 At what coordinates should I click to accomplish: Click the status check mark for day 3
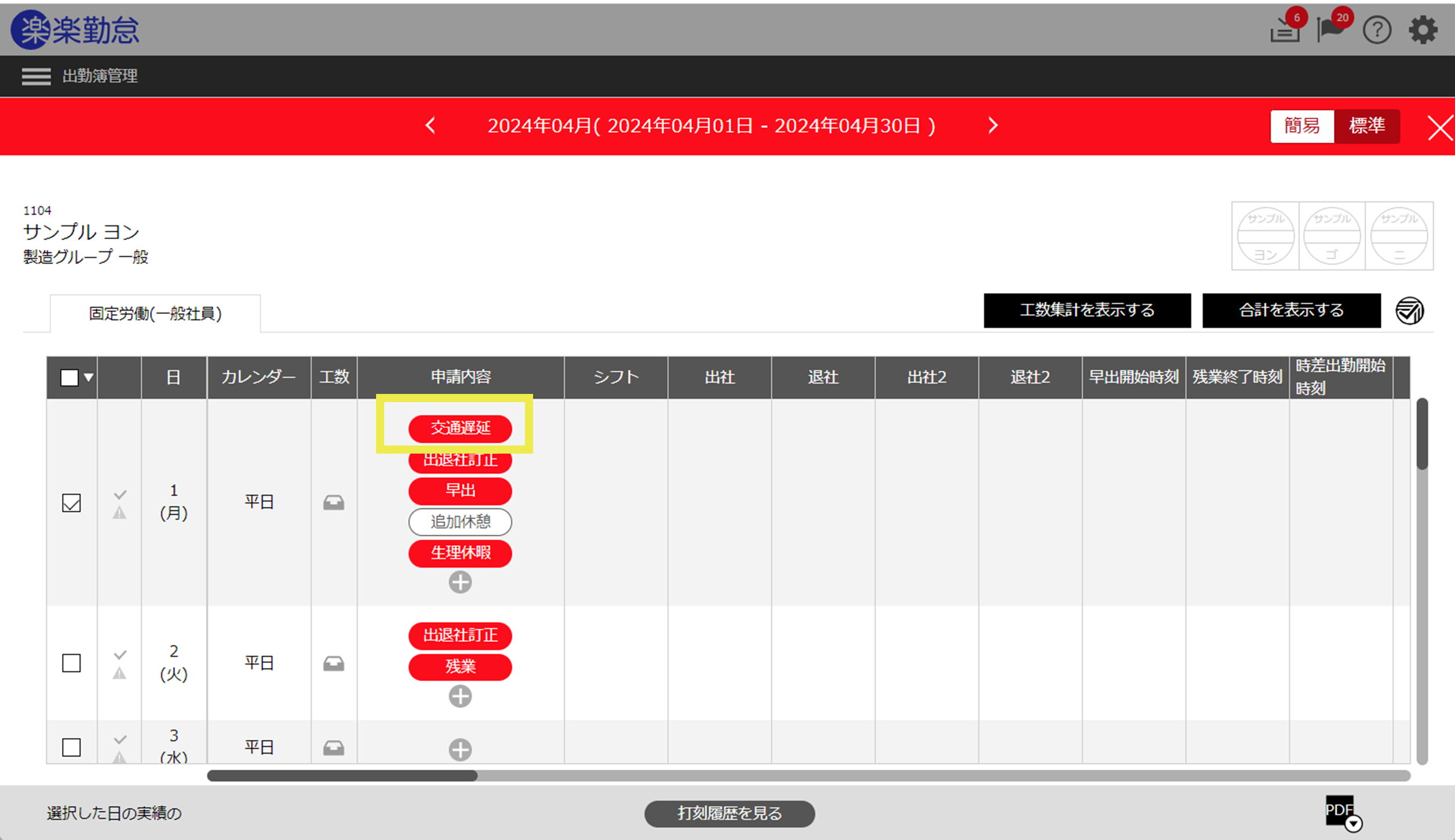tap(120, 740)
